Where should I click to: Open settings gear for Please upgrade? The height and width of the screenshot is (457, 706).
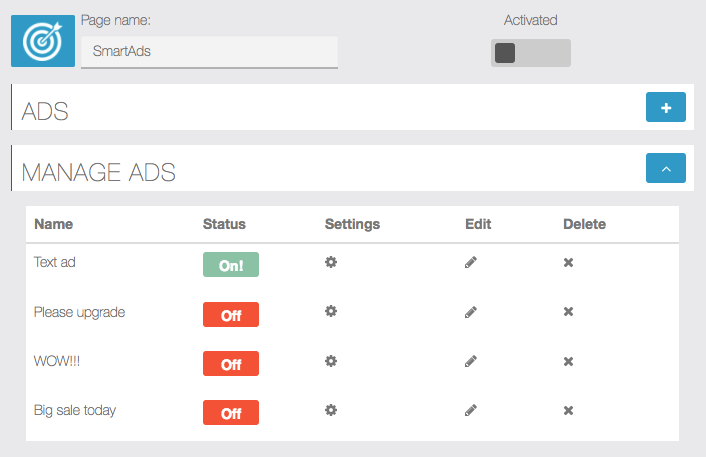pos(331,311)
